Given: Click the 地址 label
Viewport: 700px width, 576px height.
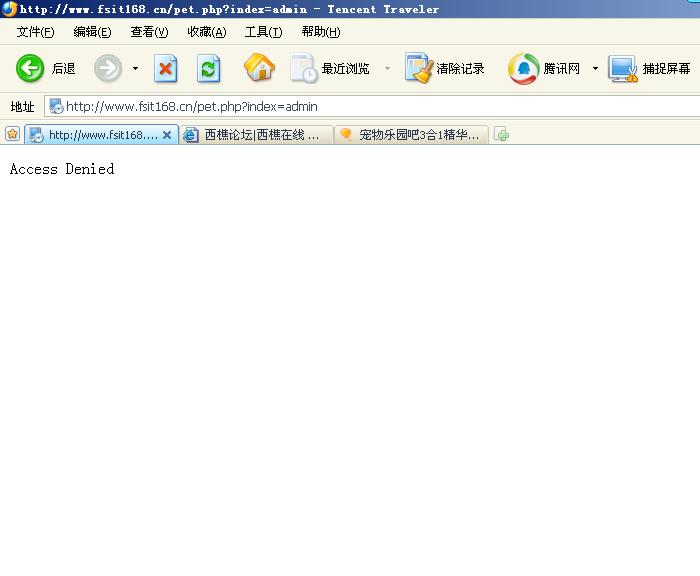Looking at the screenshot, I should click(22, 107).
